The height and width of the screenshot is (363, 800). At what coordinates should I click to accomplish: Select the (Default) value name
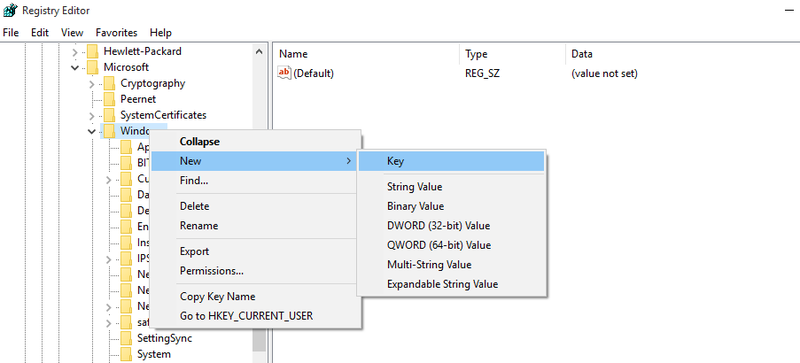pos(314,74)
